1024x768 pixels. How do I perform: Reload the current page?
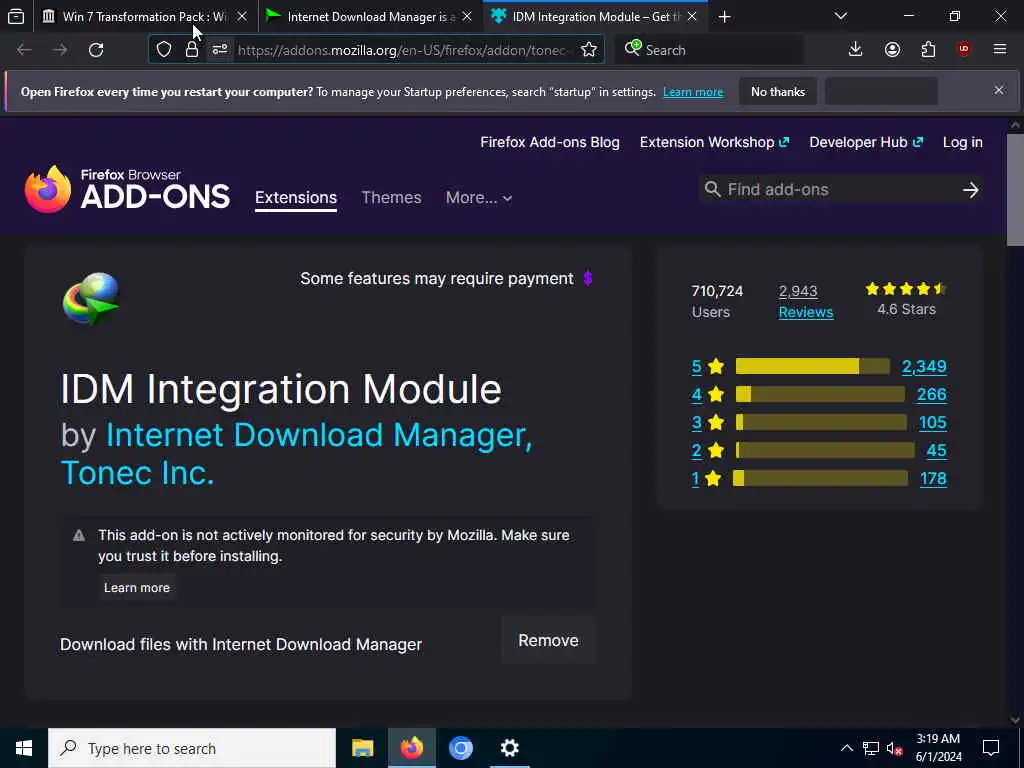[96, 50]
